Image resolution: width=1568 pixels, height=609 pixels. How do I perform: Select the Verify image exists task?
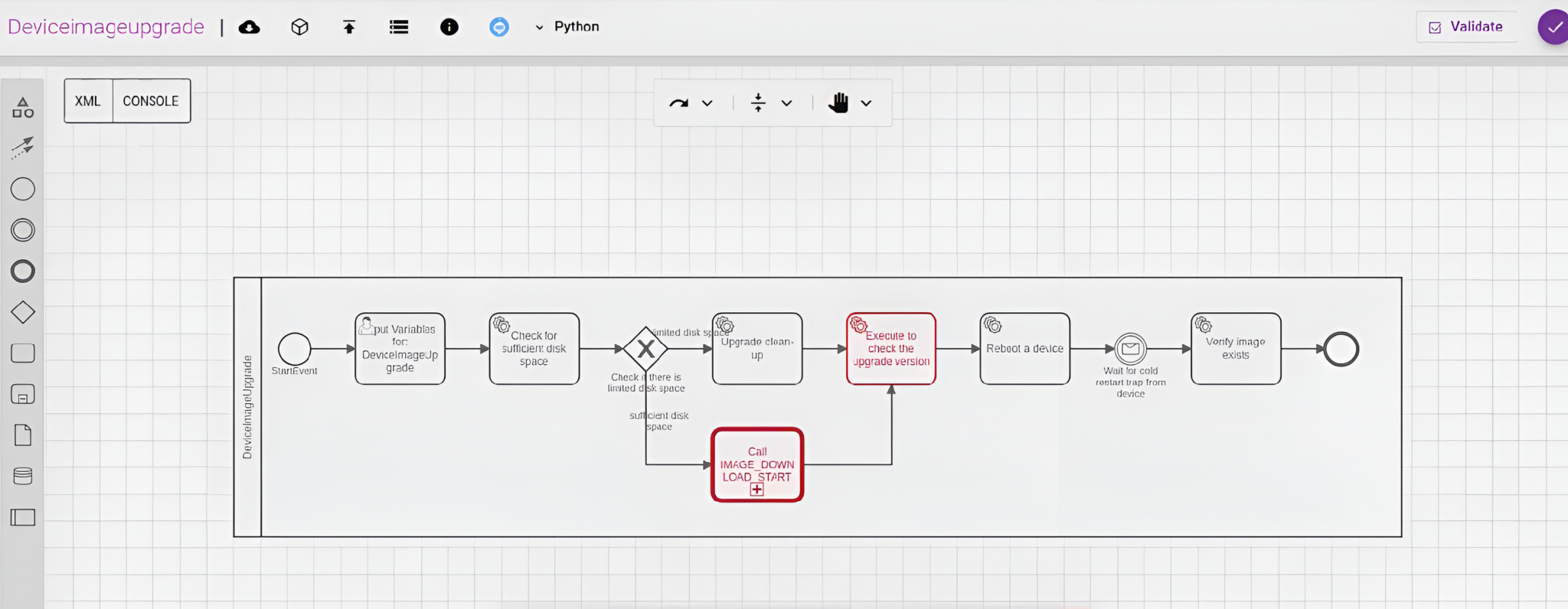[1236, 349]
